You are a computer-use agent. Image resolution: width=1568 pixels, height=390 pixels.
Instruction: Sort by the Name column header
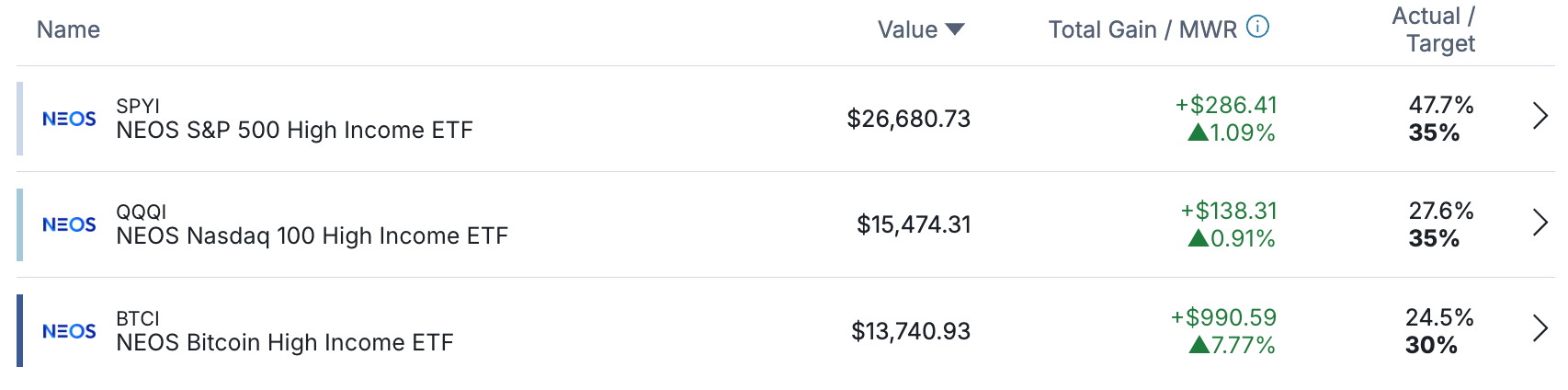click(68, 29)
